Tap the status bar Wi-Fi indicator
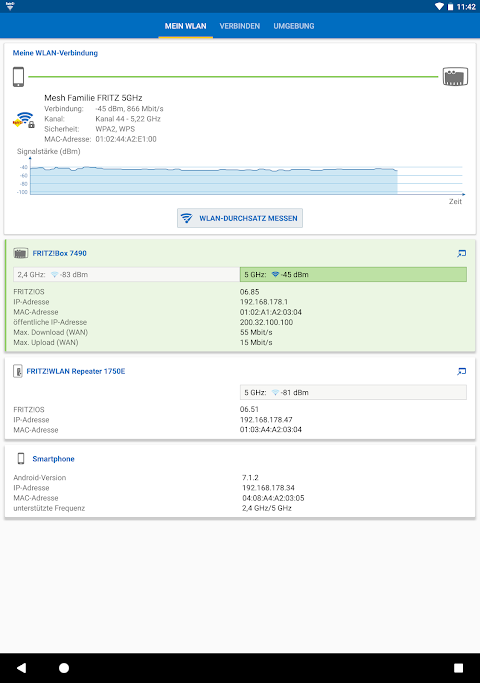Viewport: 480px width, 683px height. tap(439, 7)
